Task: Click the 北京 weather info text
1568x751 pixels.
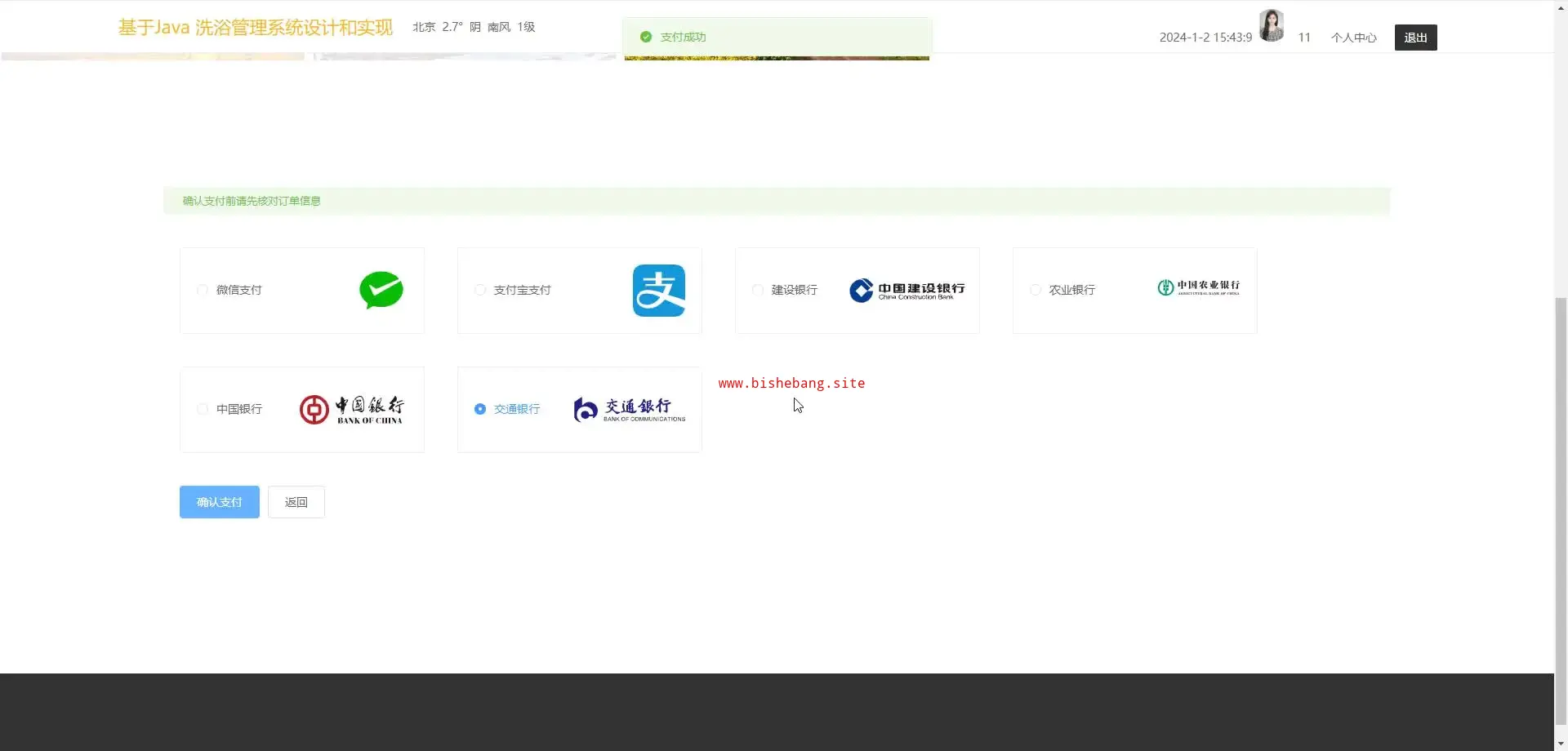Action: [474, 27]
